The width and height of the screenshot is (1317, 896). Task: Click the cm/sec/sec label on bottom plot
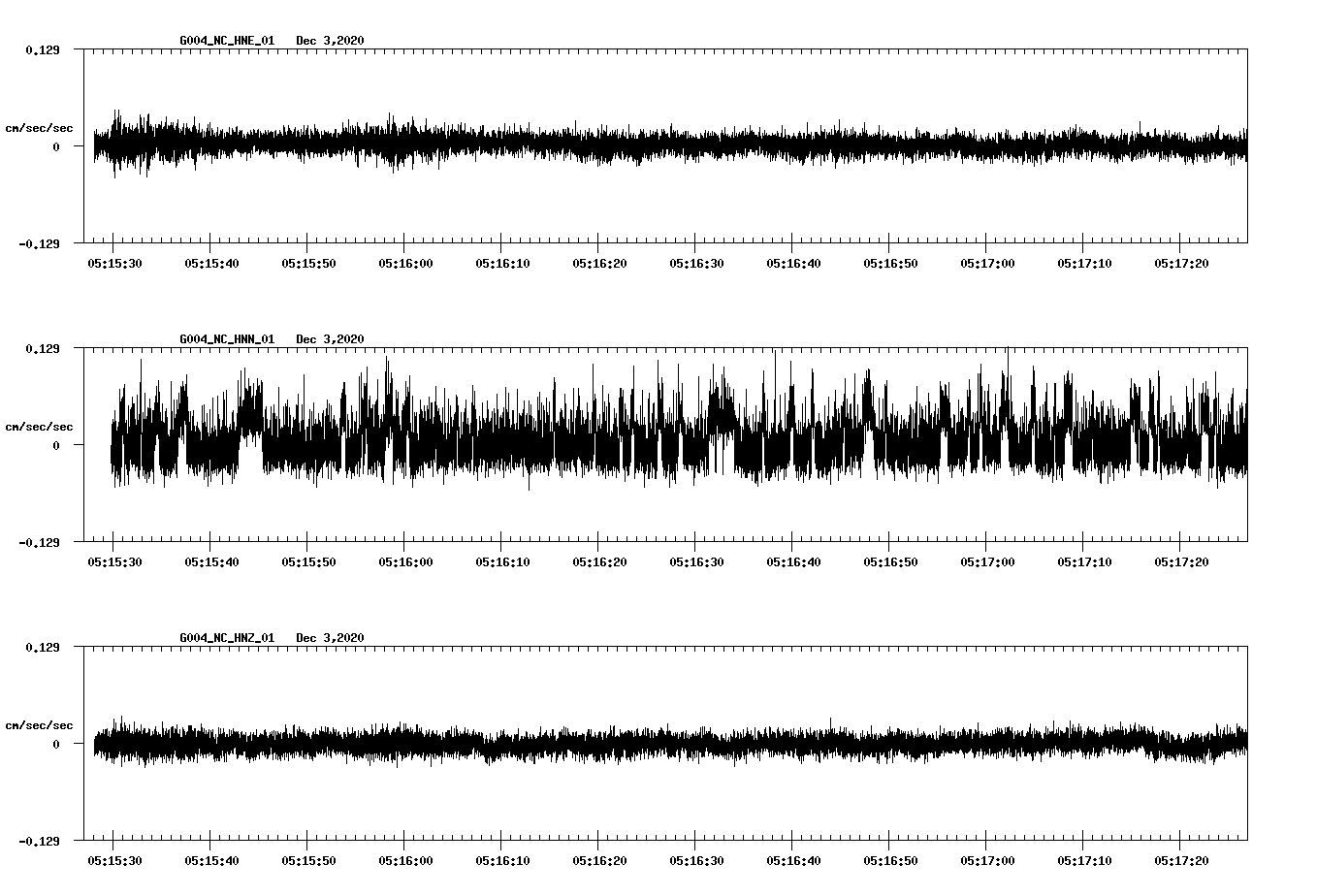39,724
